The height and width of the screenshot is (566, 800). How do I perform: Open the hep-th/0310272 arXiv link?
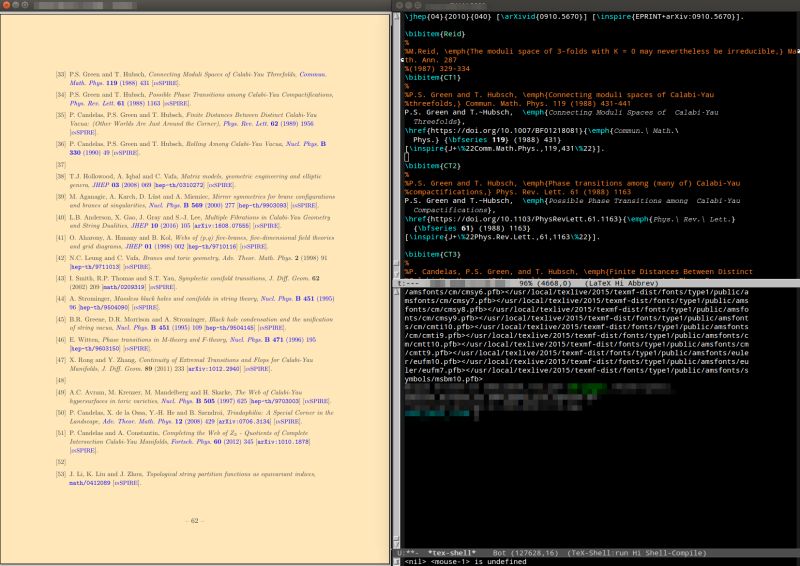click(179, 185)
